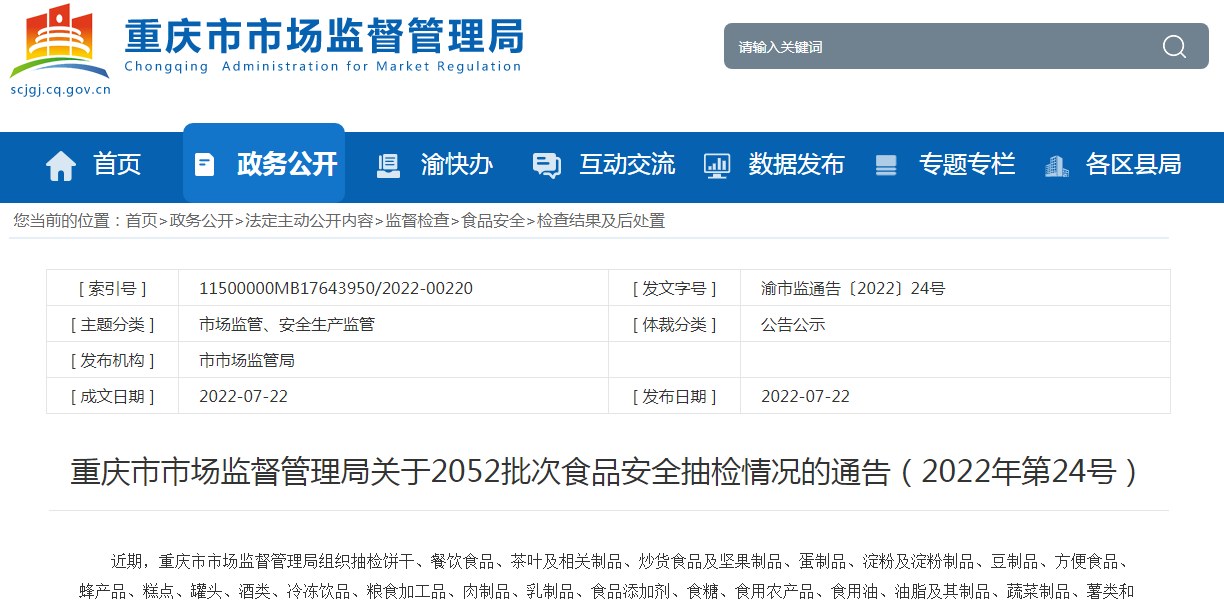Image resolution: width=1224 pixels, height=606 pixels.
Task: Click the chart monitor icon beside 数据发布
Action: [716, 165]
